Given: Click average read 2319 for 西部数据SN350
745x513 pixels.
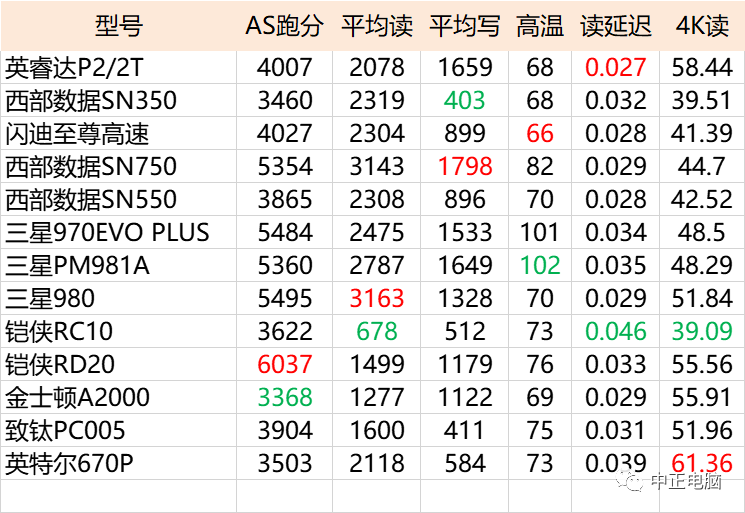Looking at the screenshot, I should [x=377, y=100].
